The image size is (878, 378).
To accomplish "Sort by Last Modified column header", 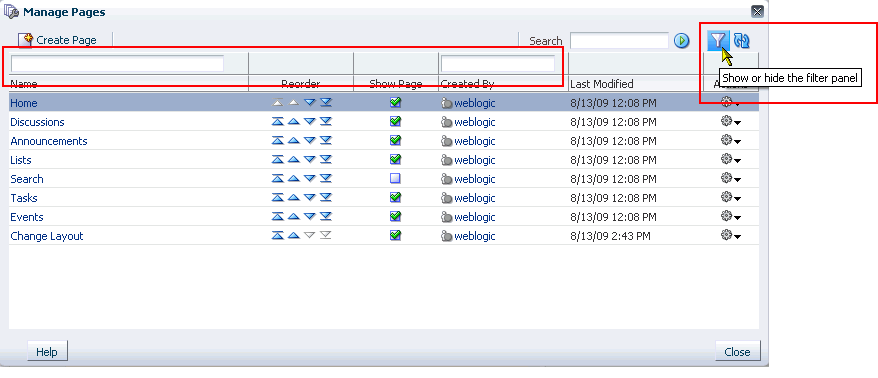I will click(601, 84).
